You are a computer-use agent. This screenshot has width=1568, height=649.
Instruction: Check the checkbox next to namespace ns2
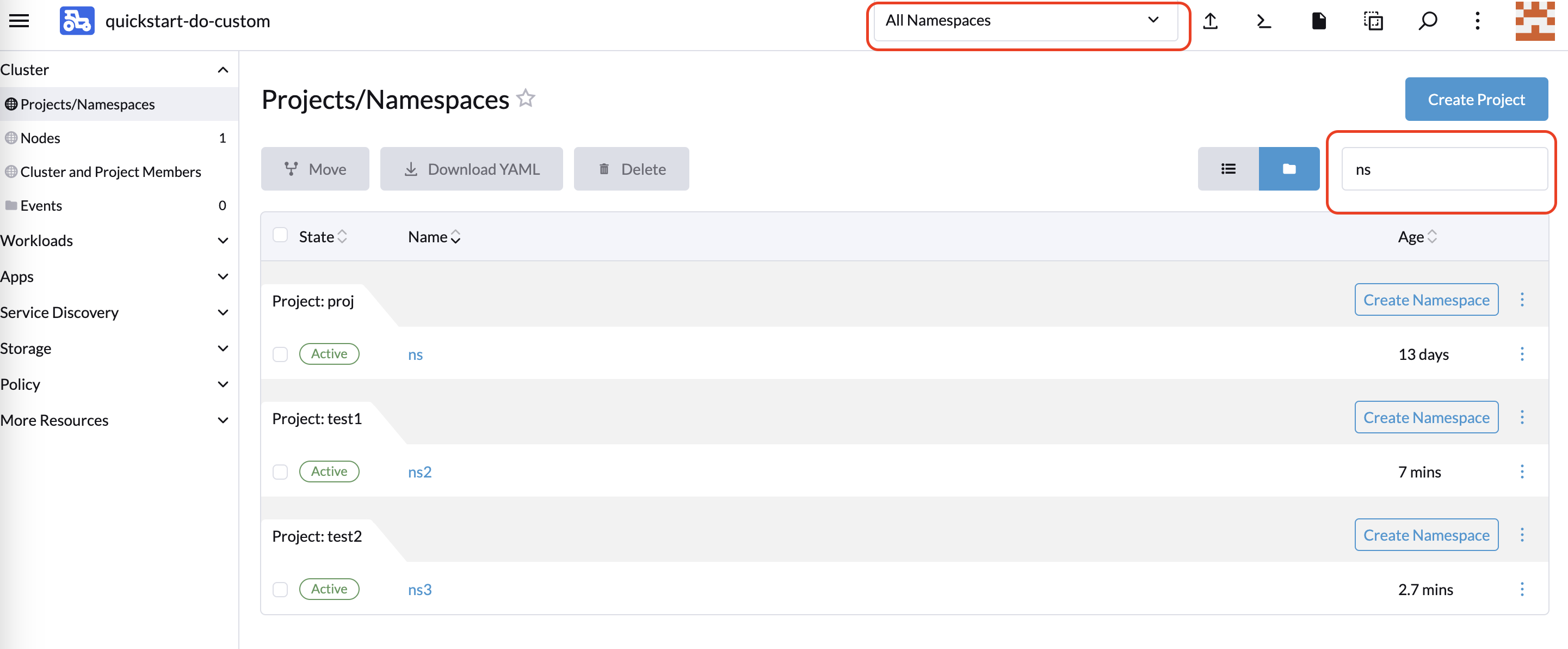[x=280, y=471]
